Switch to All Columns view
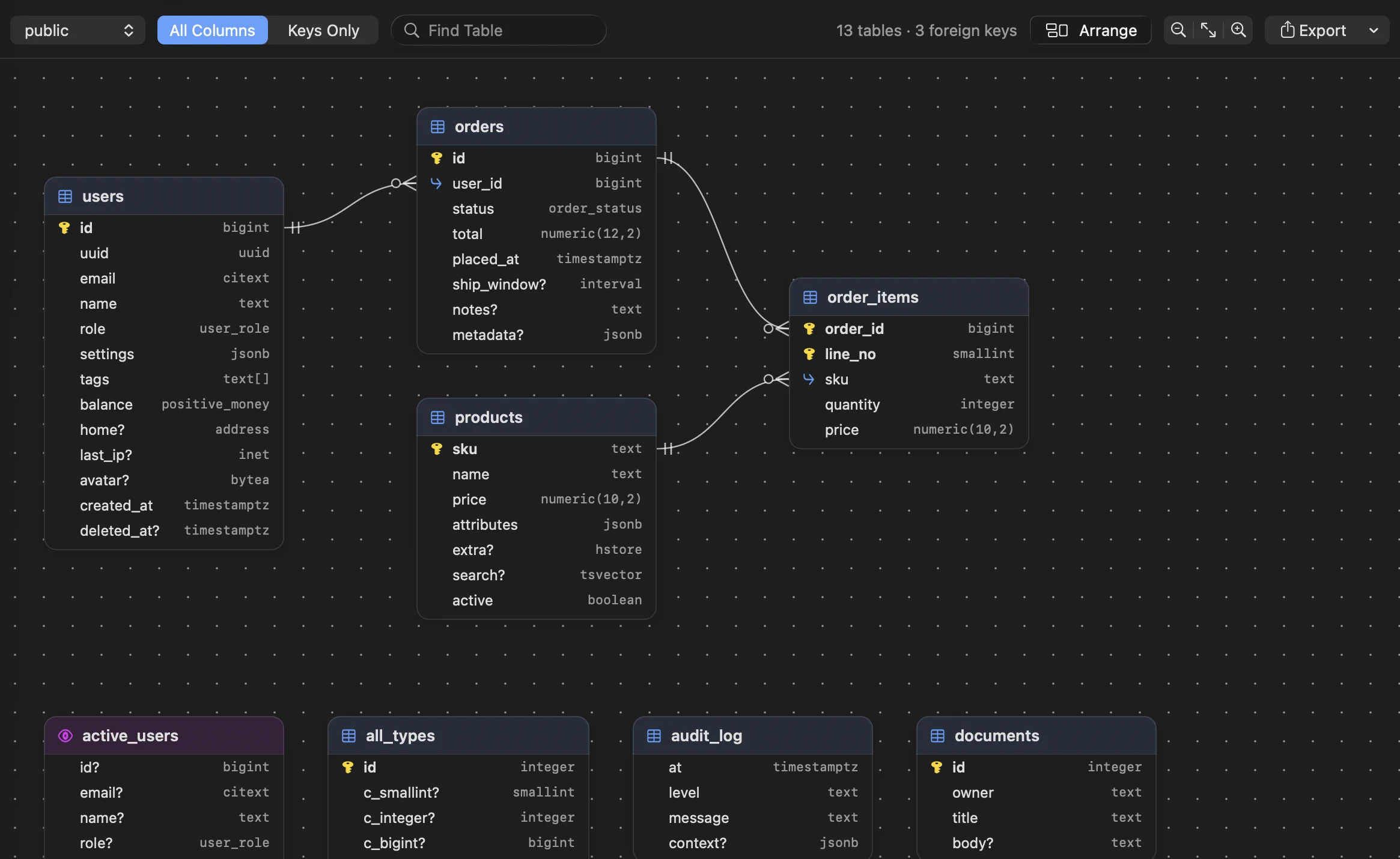This screenshot has height=859, width=1400. point(212,30)
